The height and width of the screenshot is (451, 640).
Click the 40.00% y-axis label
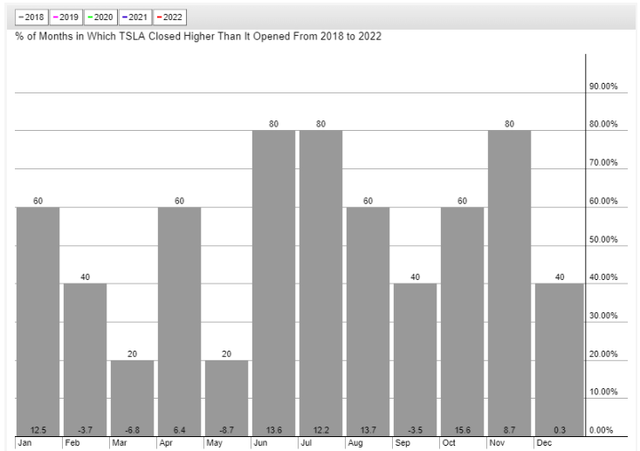tap(603, 277)
